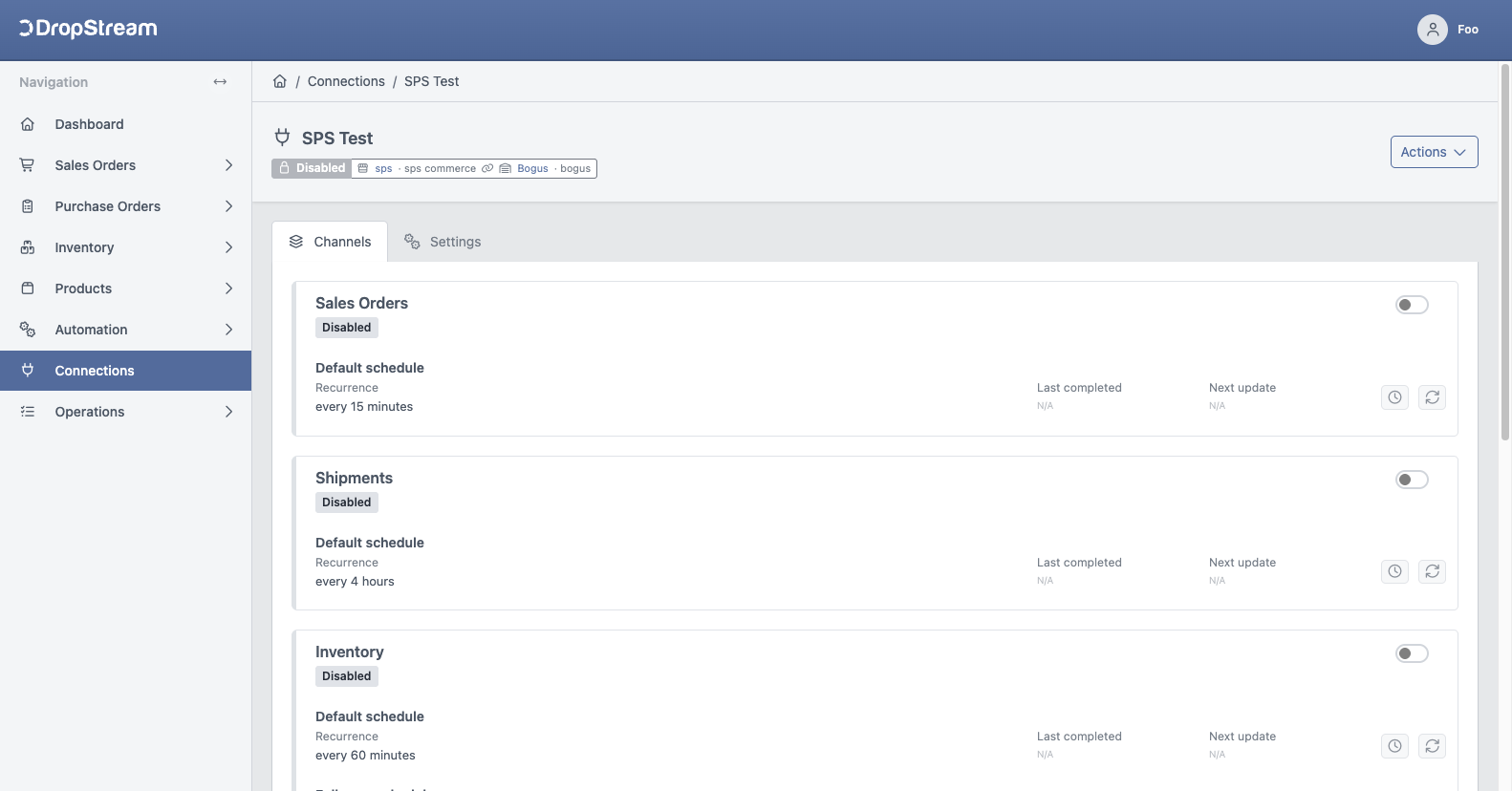This screenshot has height=791, width=1512.
Task: Click the warehouse icon before Bogus
Action: pos(506,168)
